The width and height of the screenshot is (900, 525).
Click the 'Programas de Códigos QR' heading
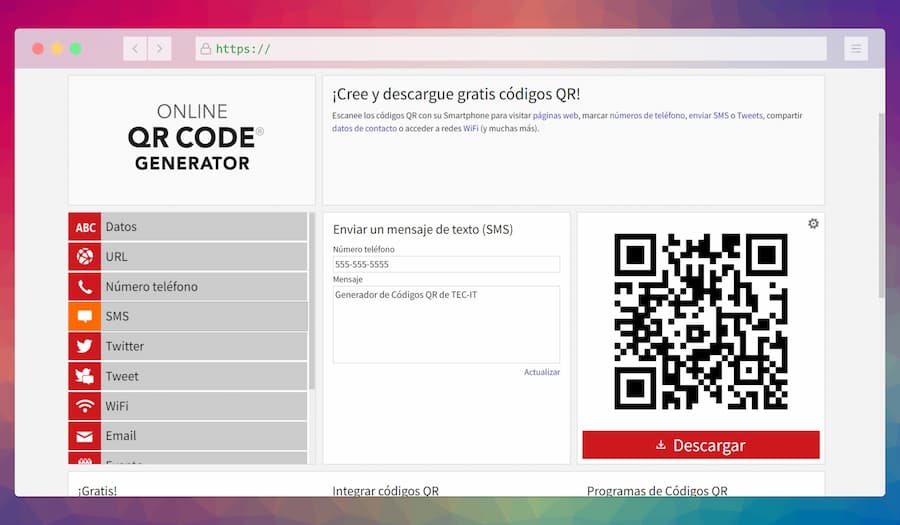click(x=657, y=491)
